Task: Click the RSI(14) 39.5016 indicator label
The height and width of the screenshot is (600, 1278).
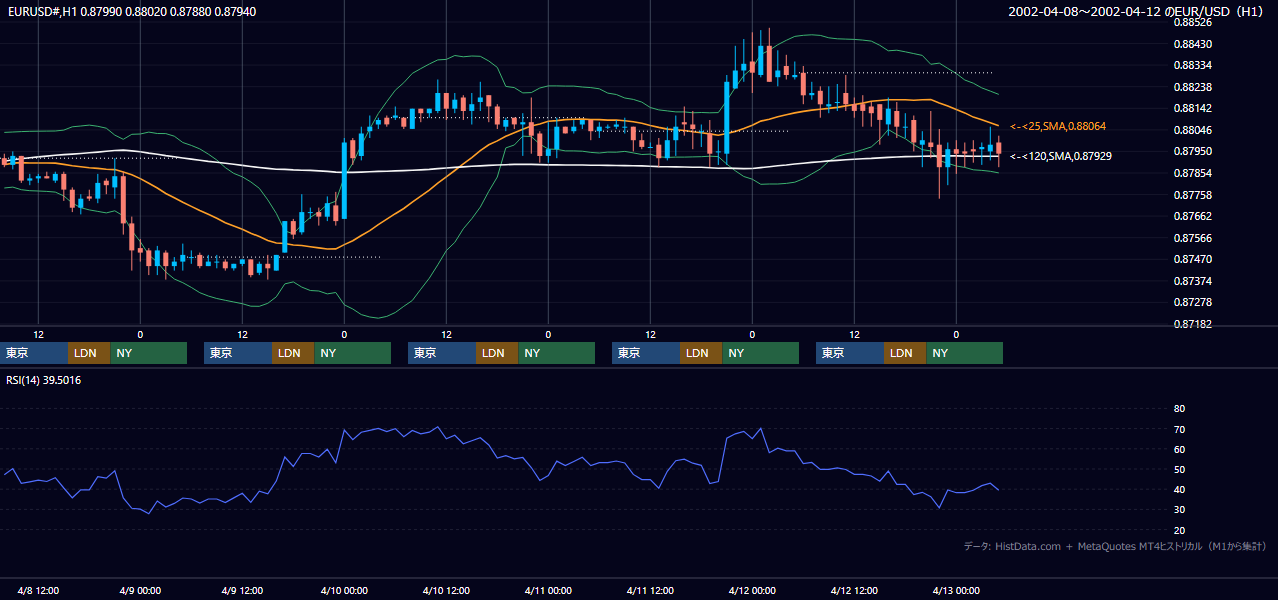Action: 44,380
